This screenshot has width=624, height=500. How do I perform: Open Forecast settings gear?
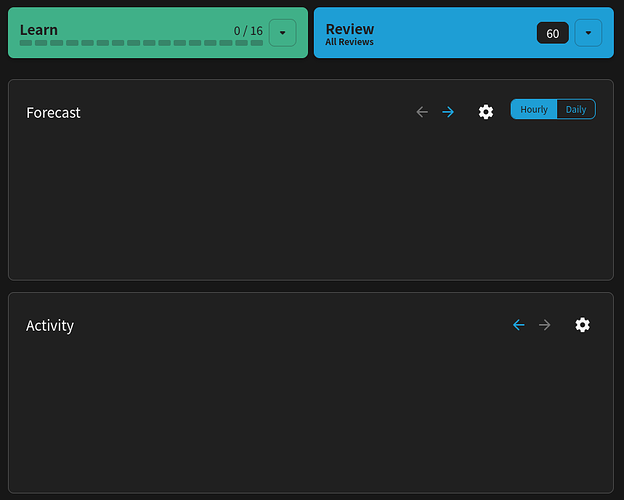486,112
